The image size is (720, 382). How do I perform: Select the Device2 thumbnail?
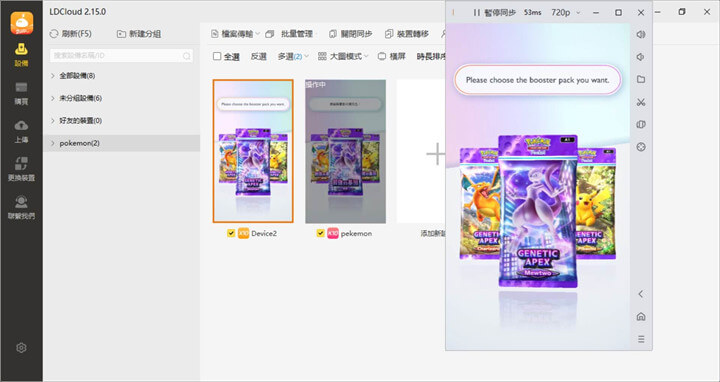coord(253,151)
